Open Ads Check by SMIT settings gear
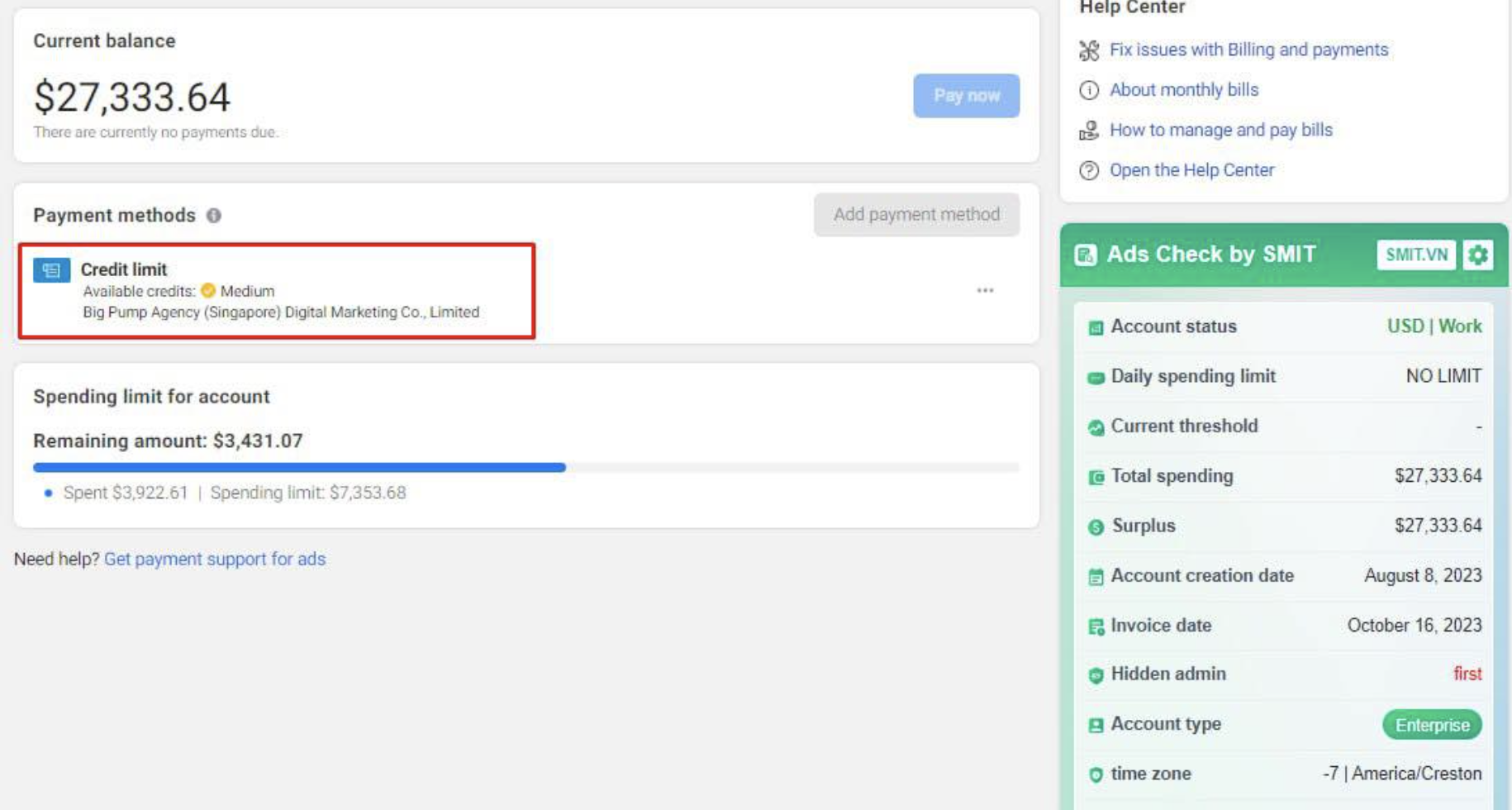Image resolution: width=1512 pixels, height=810 pixels. tap(1478, 255)
